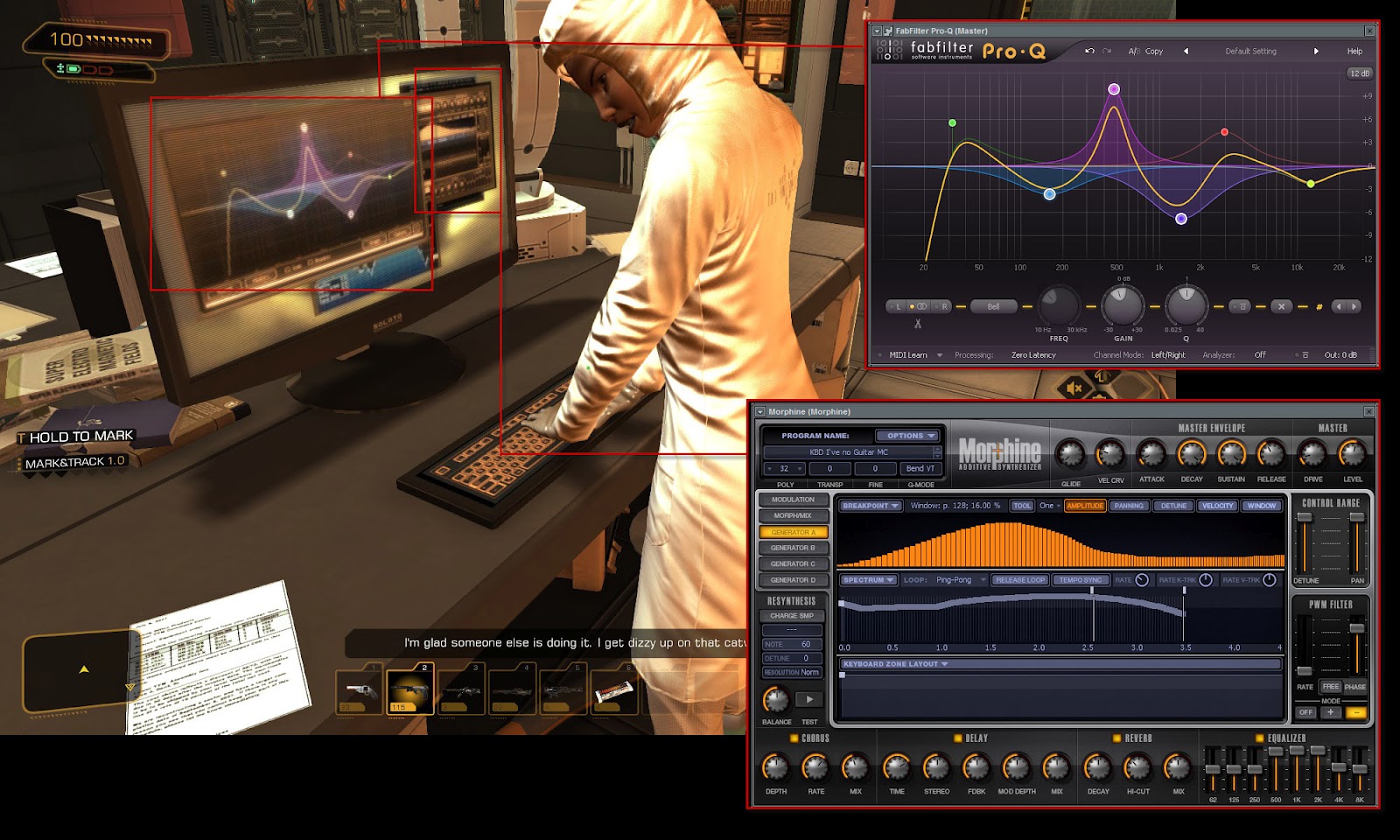
Task: Open the Options dropdown in Morphine
Action: 907,435
